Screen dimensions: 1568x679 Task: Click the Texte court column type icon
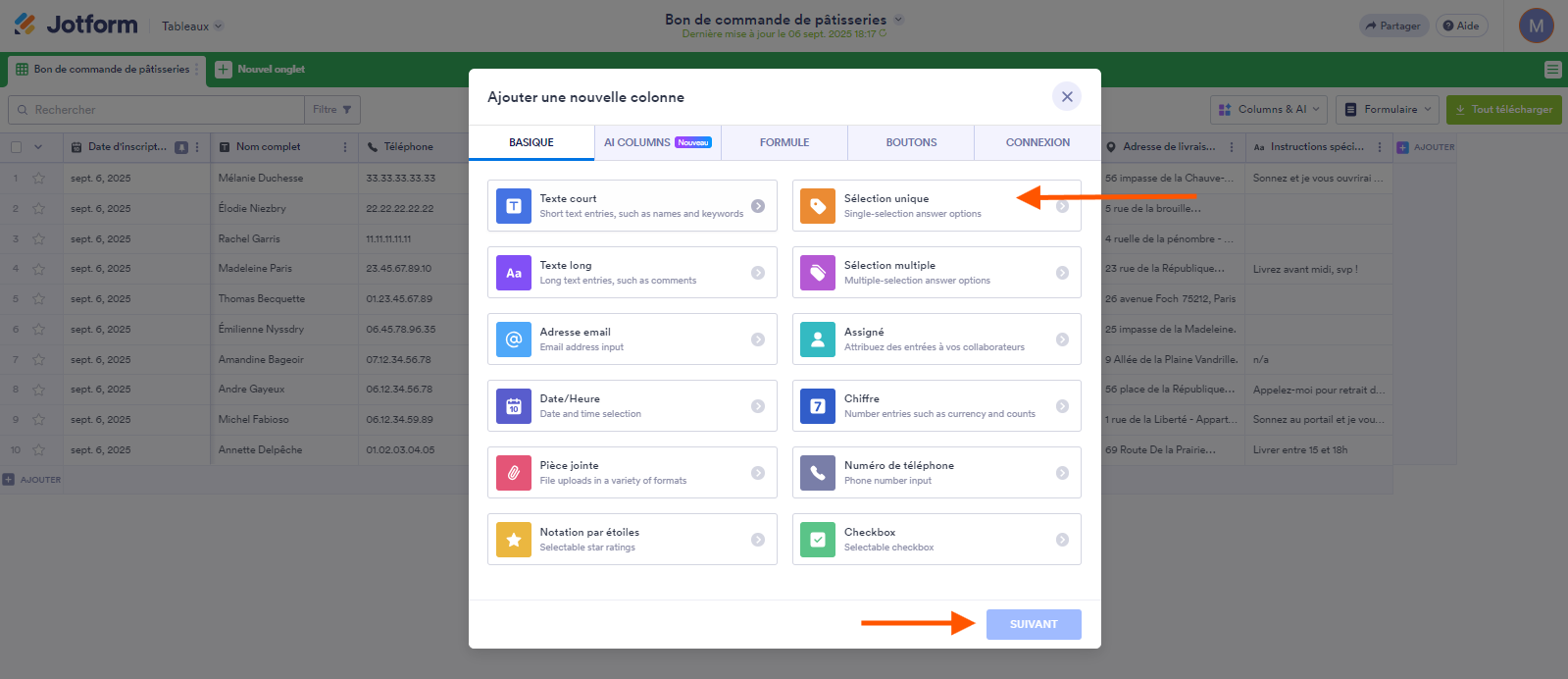[514, 206]
